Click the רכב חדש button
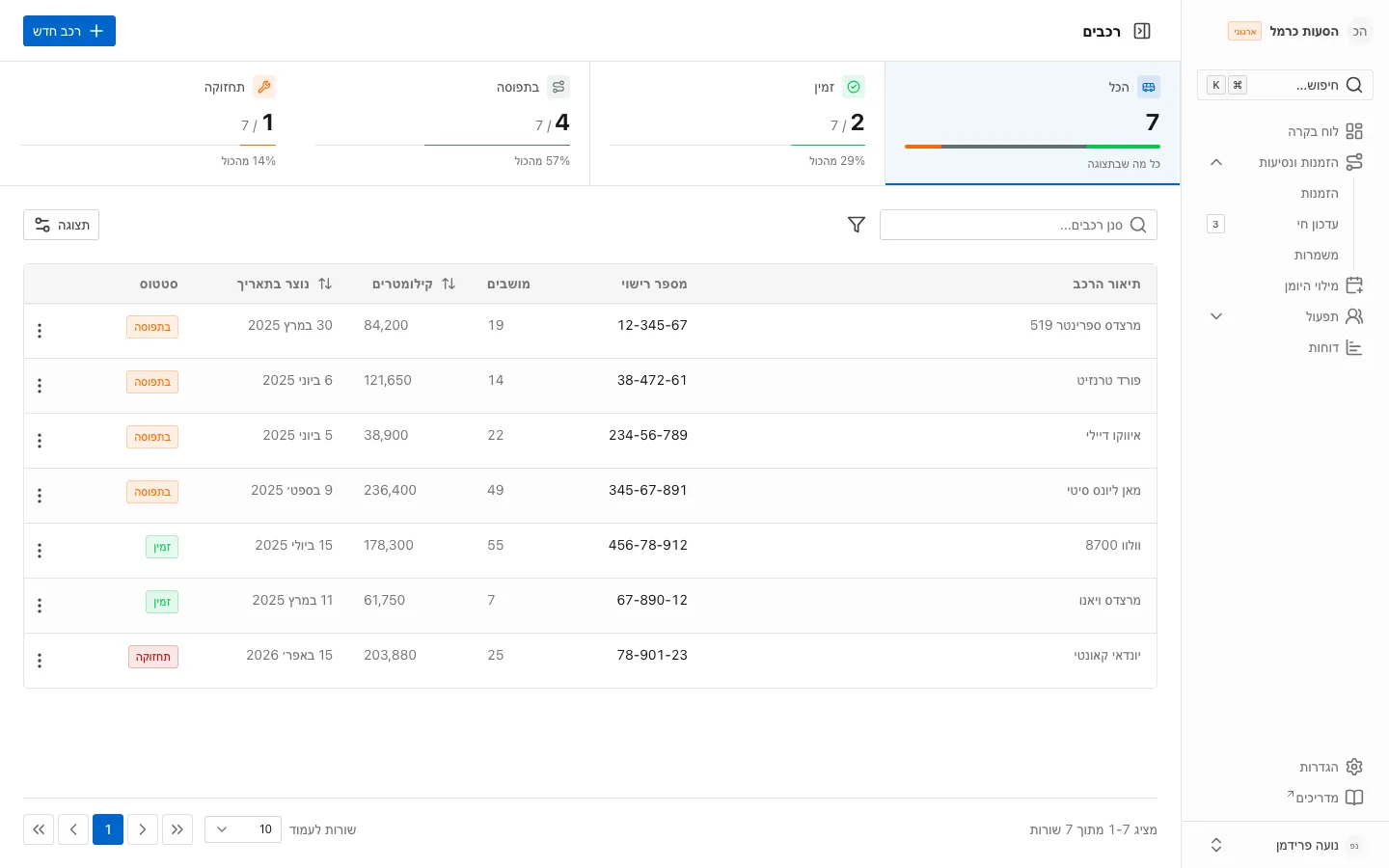1389x868 pixels. (69, 31)
